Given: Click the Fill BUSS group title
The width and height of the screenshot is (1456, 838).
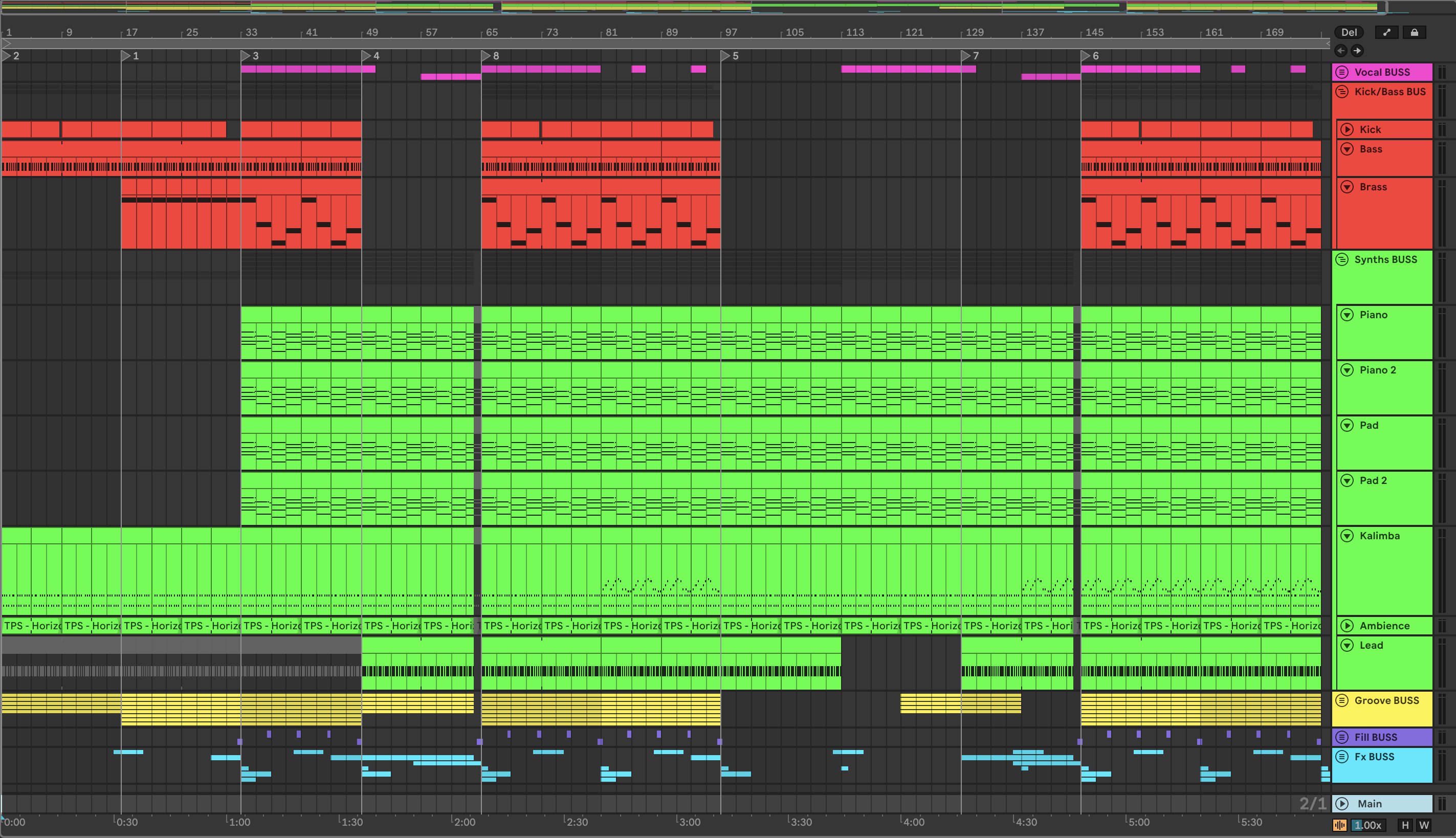Looking at the screenshot, I should [1376, 737].
